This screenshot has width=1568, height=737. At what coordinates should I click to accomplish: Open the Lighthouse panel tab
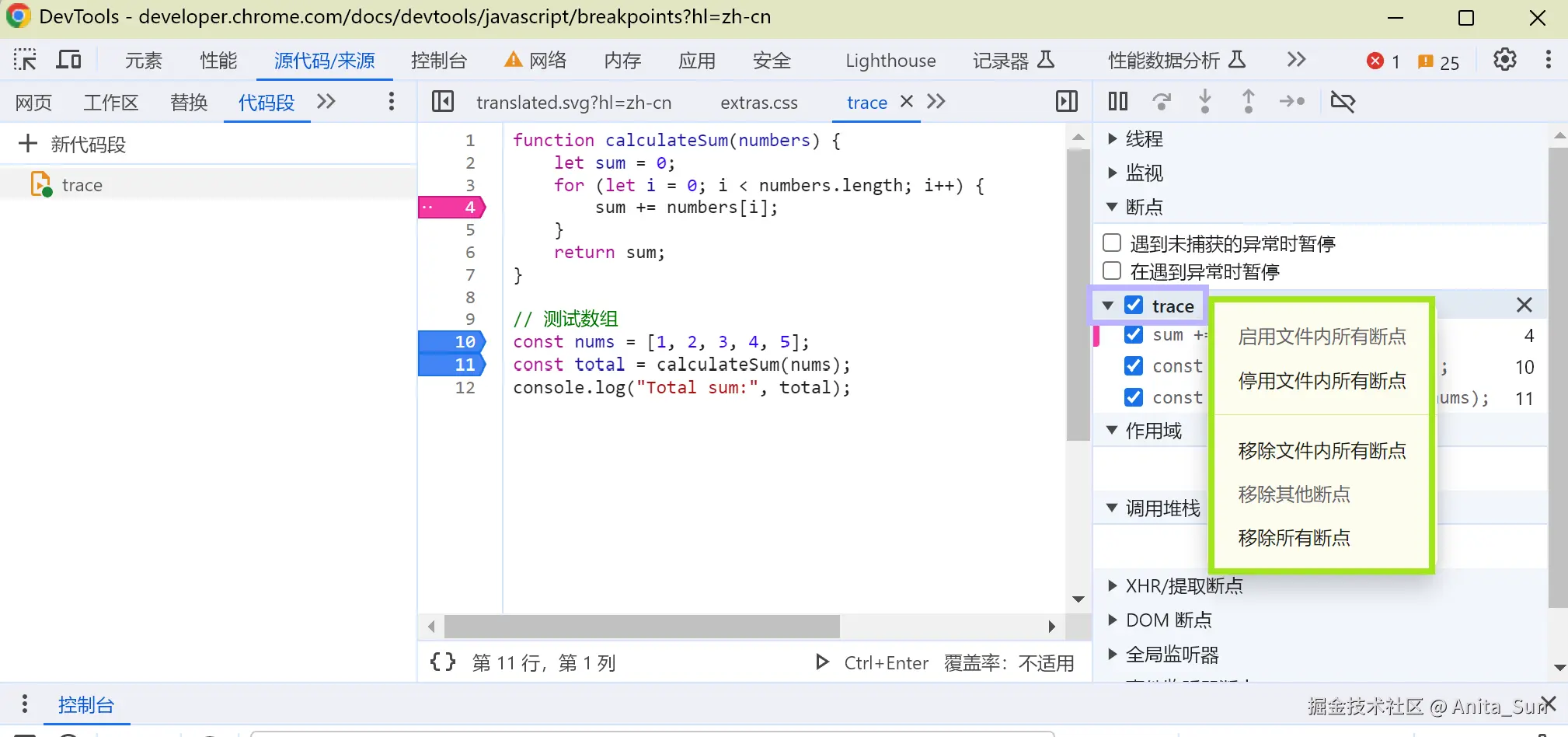pos(890,61)
